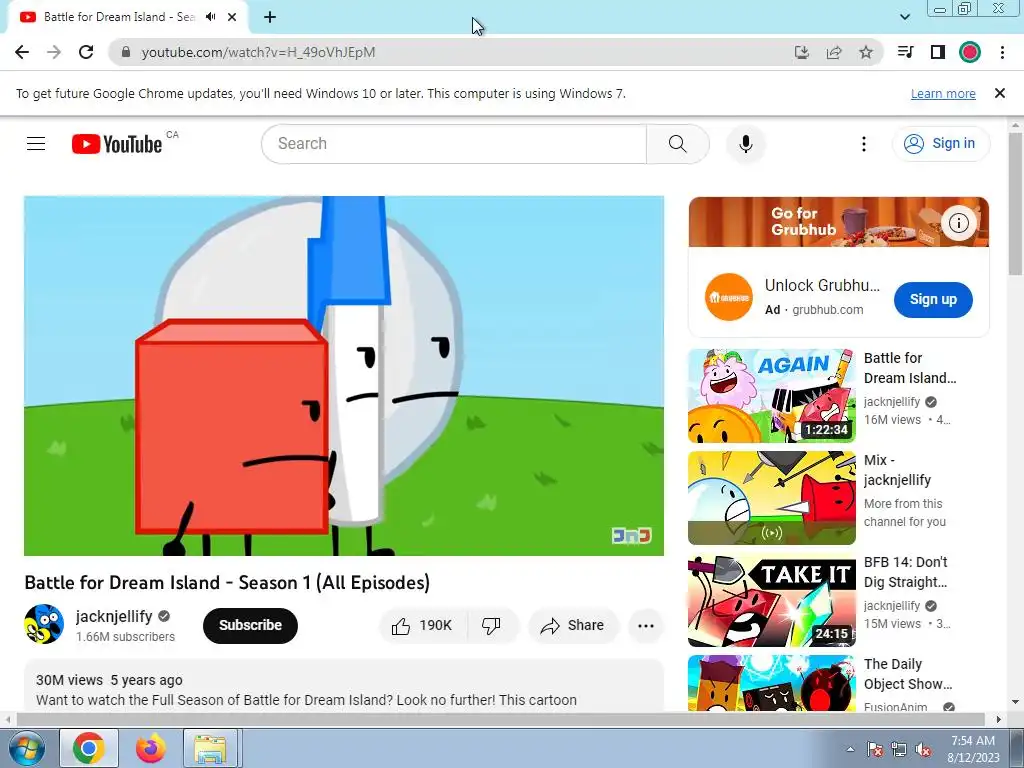Sign in to YouTube
This screenshot has height=768, width=1024.
940,144
